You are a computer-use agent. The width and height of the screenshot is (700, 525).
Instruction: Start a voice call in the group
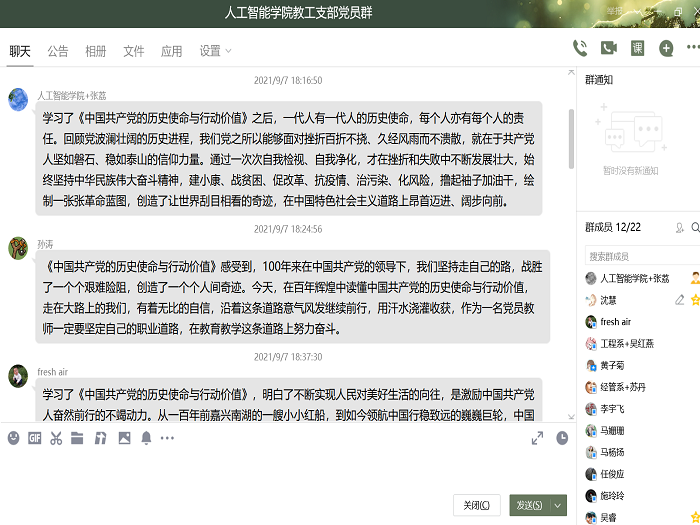[580, 48]
